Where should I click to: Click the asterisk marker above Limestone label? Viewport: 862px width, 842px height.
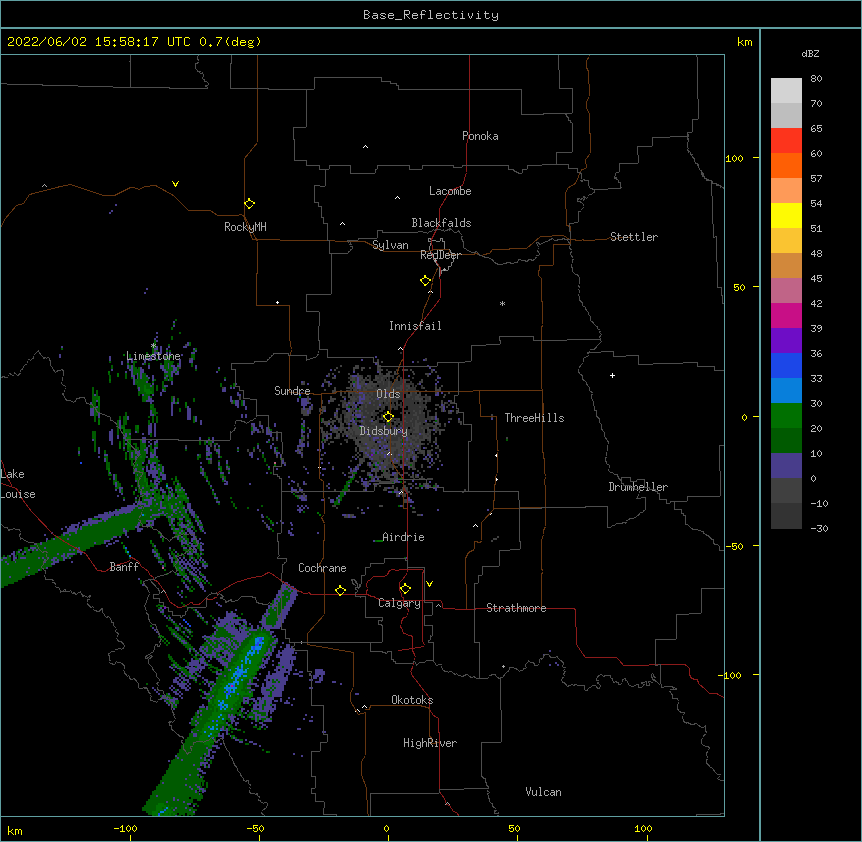153,346
